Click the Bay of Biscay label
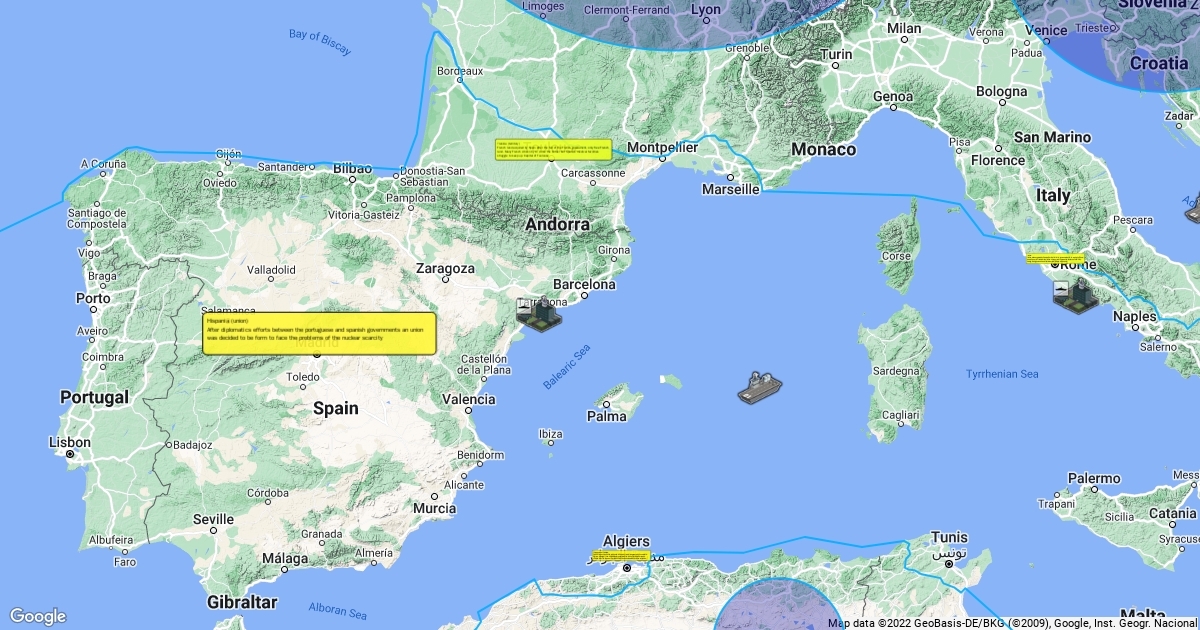Viewport: 1200px width, 630px height. 320,41
